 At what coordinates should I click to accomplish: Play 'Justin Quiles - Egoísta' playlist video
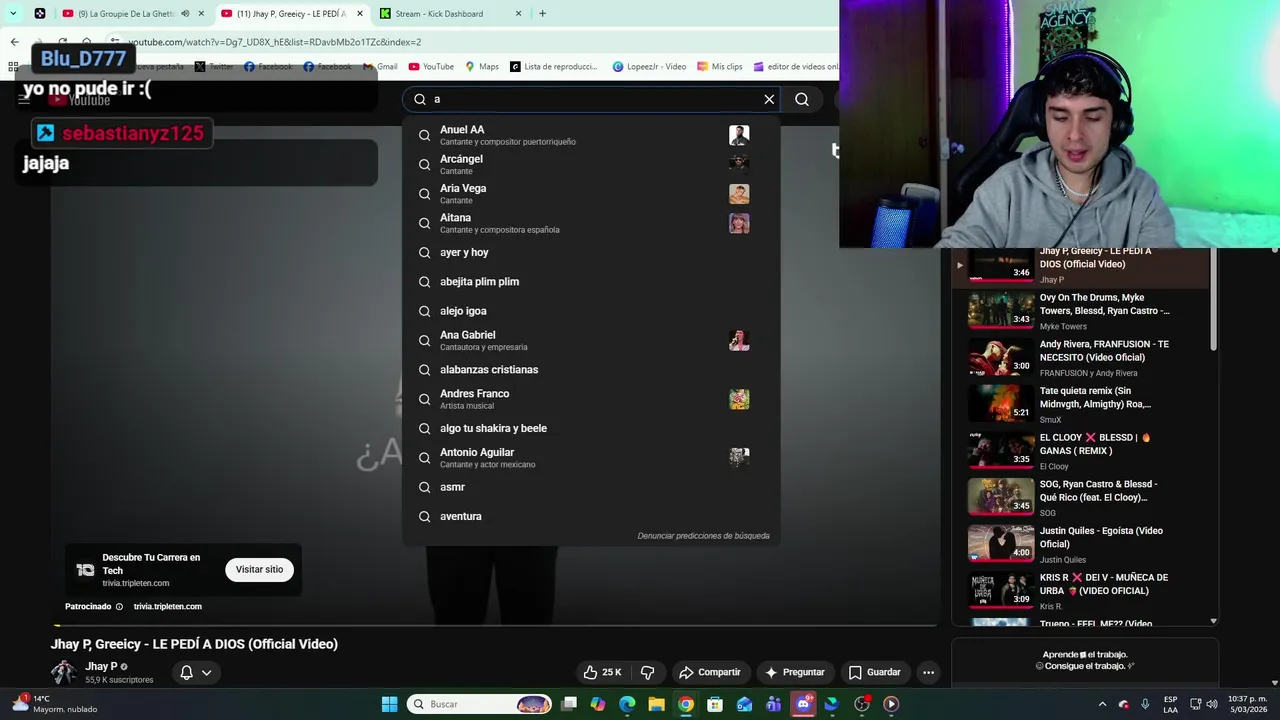(x=1080, y=545)
